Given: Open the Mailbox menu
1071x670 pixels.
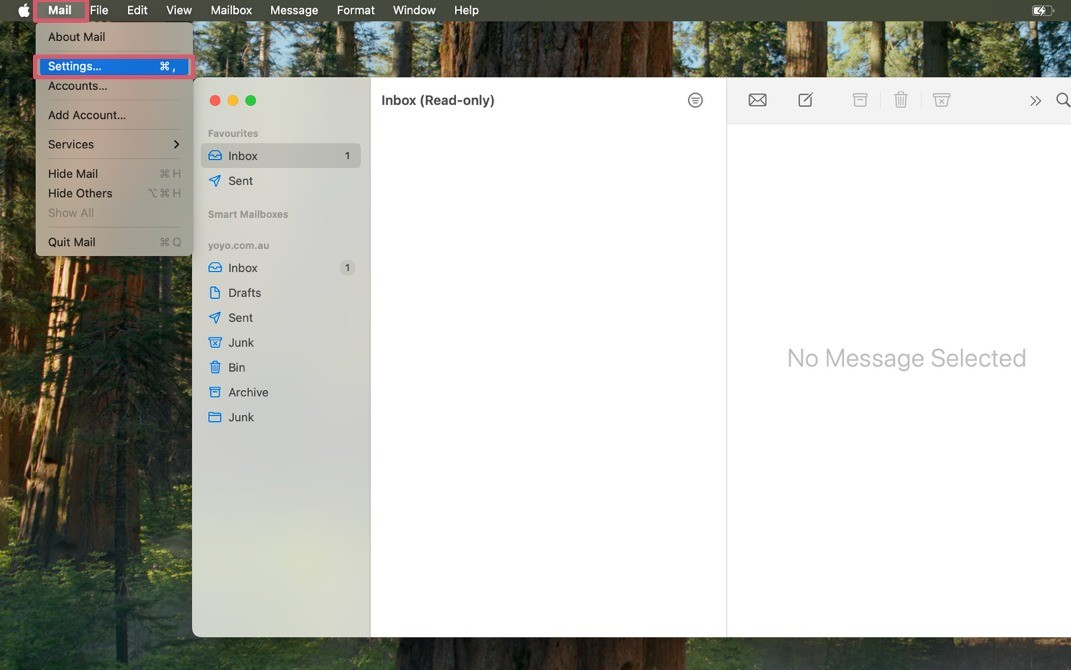Looking at the screenshot, I should (x=231, y=10).
